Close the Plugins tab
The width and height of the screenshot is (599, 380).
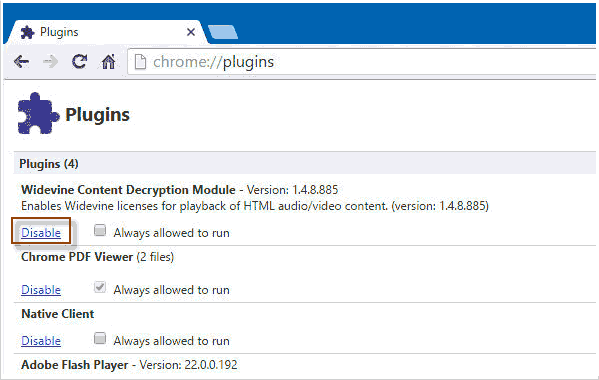191,32
